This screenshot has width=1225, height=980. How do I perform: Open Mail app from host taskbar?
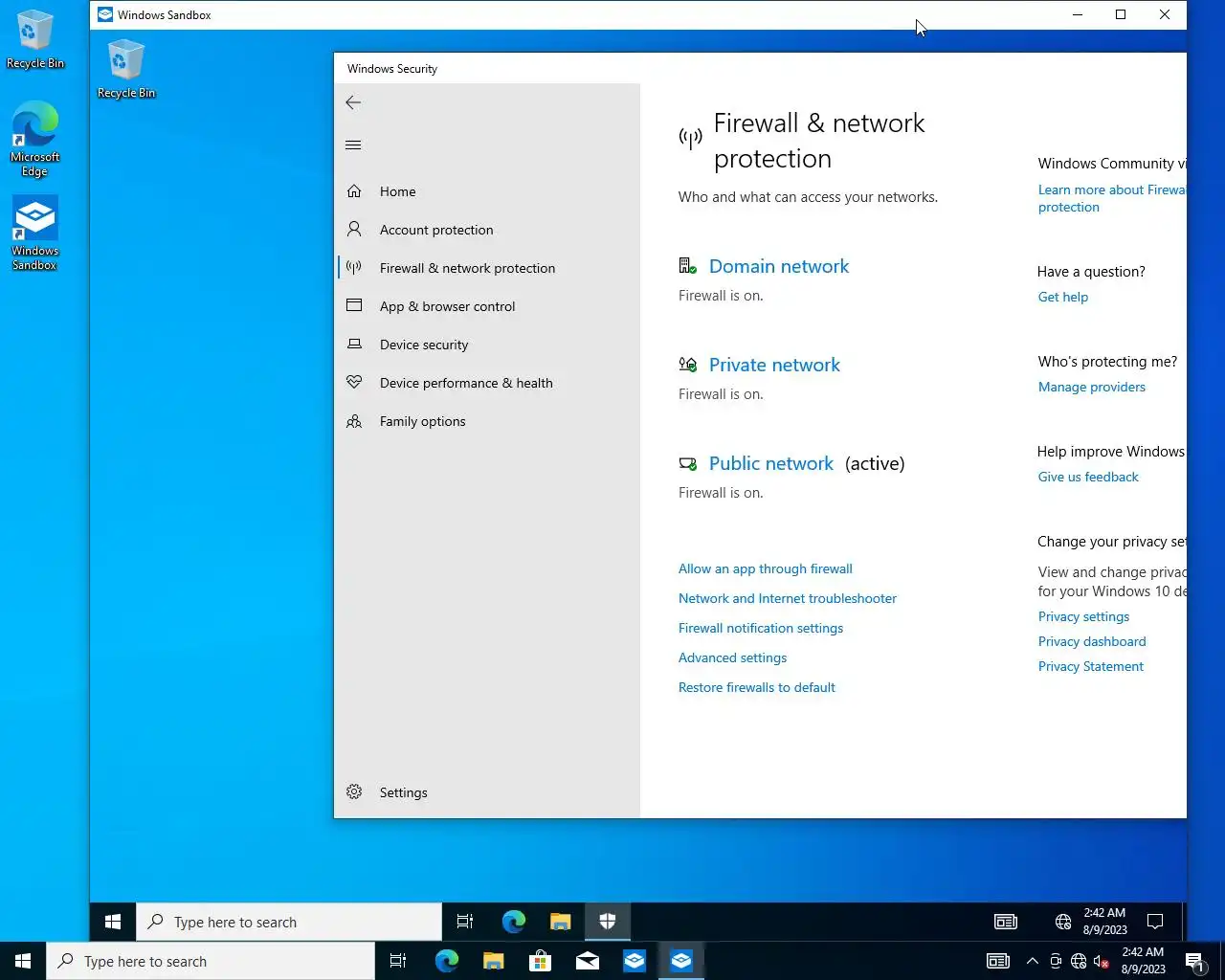(588, 961)
